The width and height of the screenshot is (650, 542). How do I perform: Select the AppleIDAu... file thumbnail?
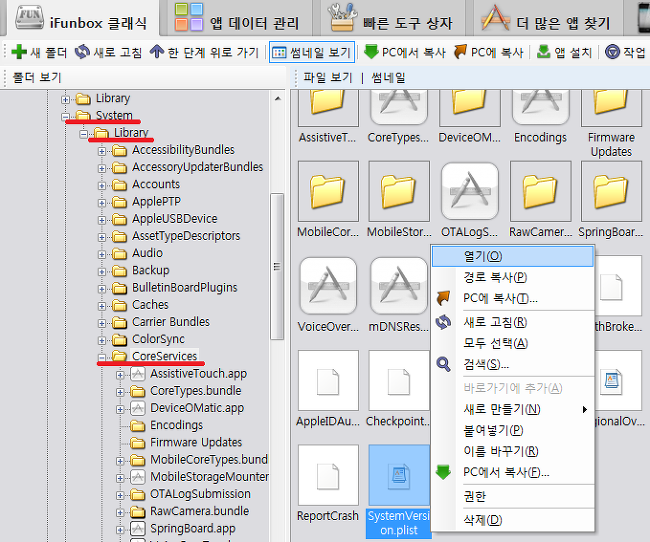coord(328,381)
